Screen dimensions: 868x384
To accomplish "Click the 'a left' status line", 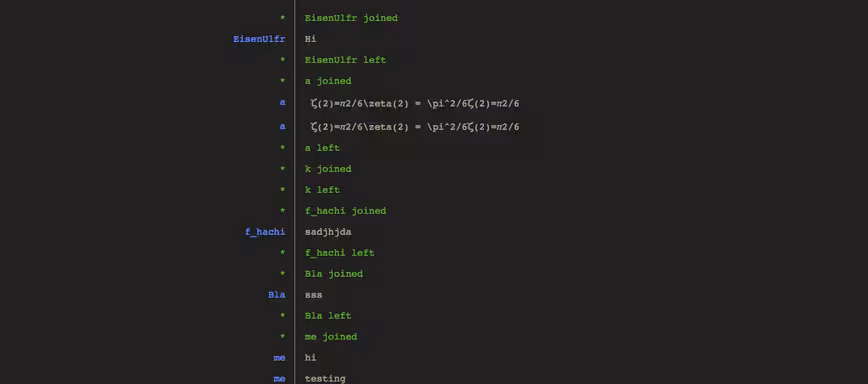I will [x=322, y=148].
